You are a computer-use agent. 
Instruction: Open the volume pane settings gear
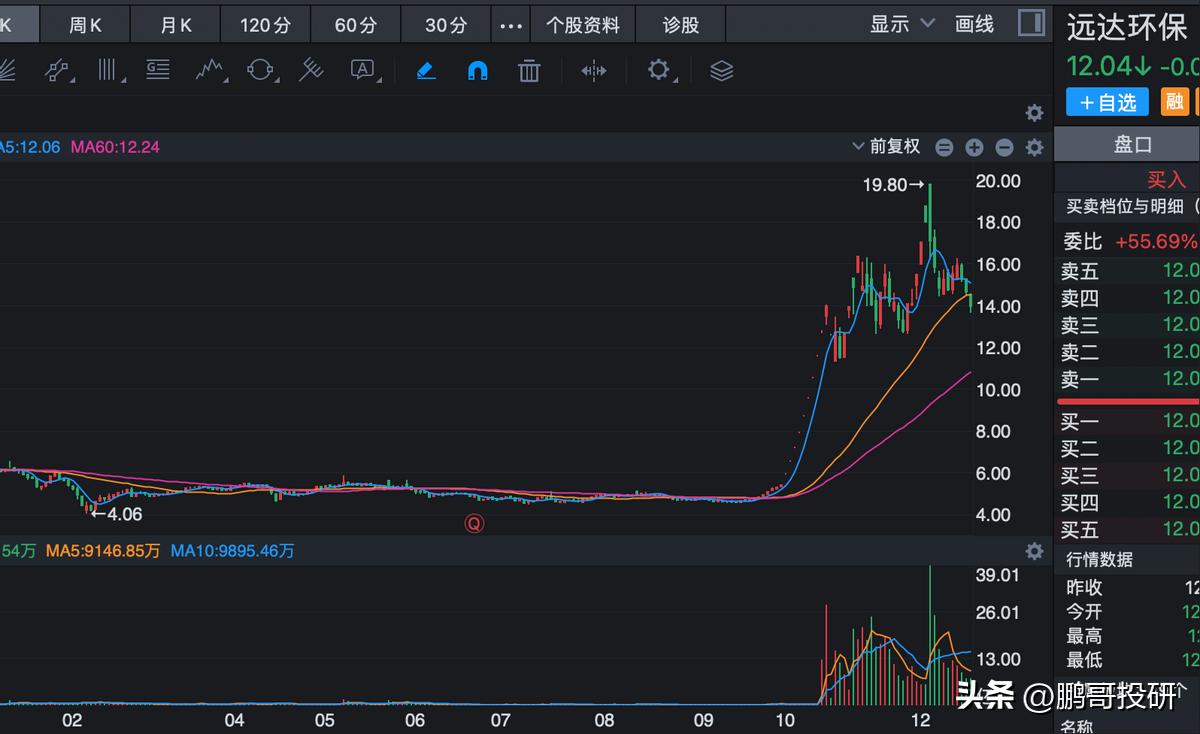[1033, 551]
